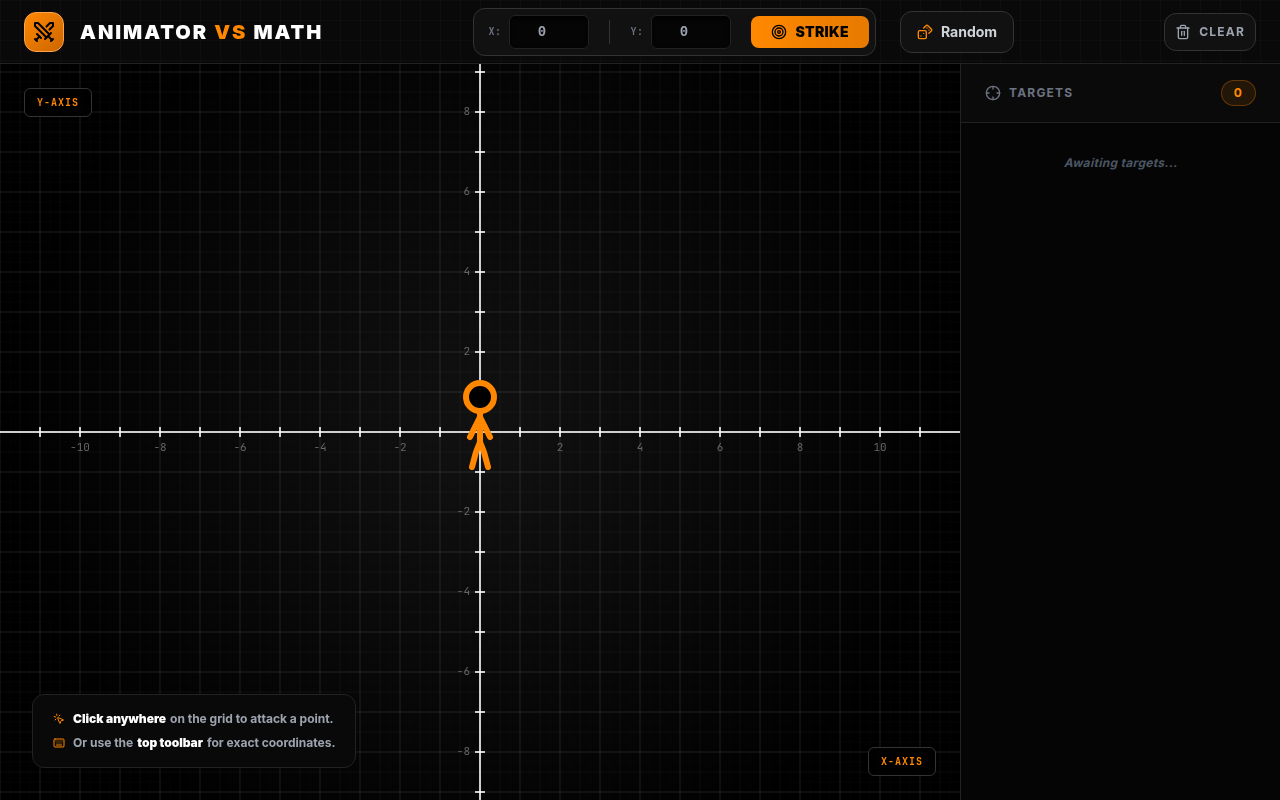Click the 'Click anywhere' hint text

[119, 719]
